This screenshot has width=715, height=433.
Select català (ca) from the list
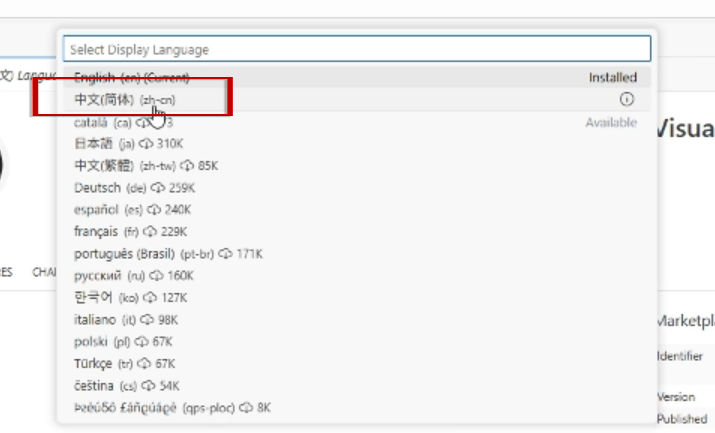(102, 122)
